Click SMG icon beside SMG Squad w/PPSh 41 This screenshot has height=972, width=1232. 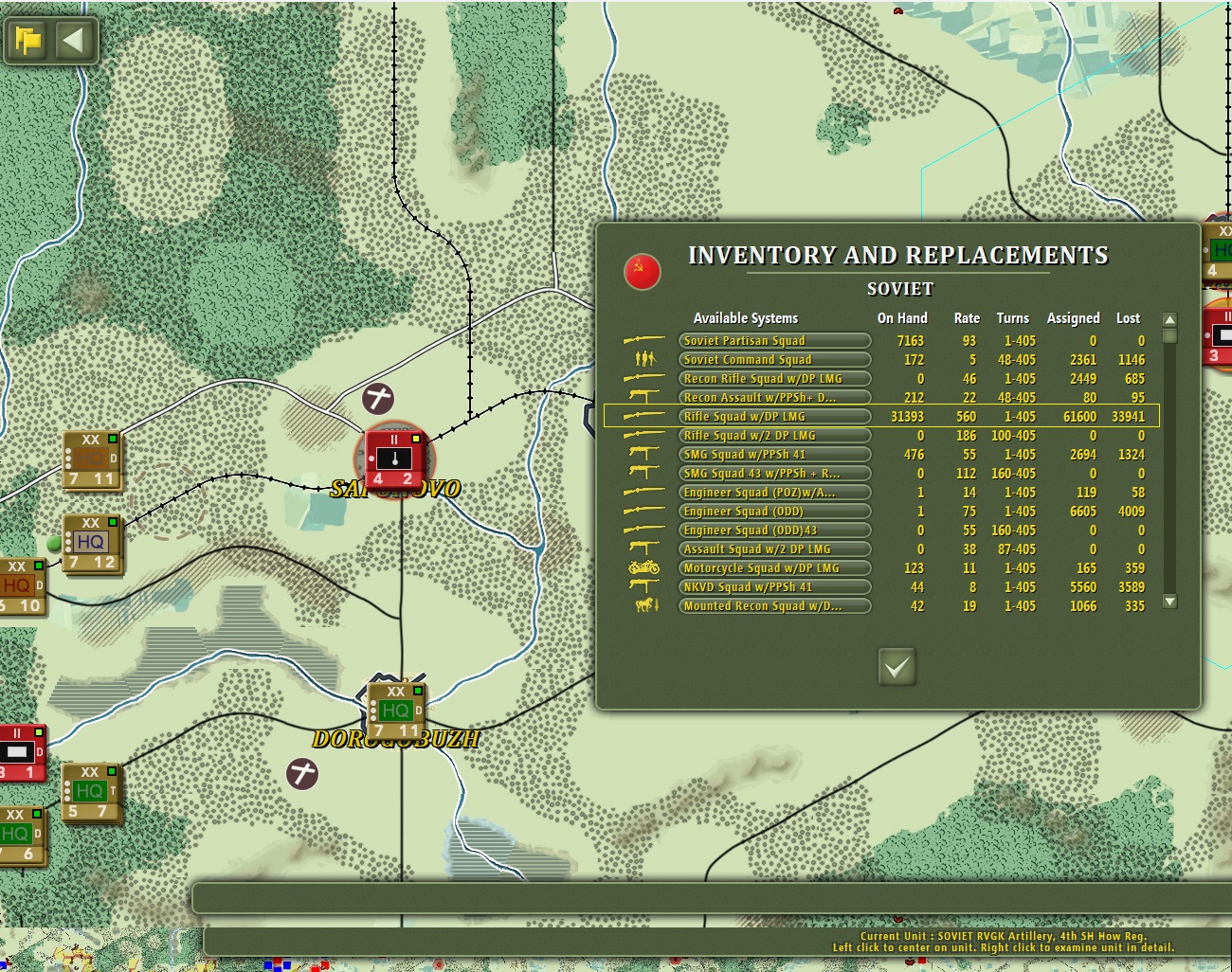coord(643,454)
